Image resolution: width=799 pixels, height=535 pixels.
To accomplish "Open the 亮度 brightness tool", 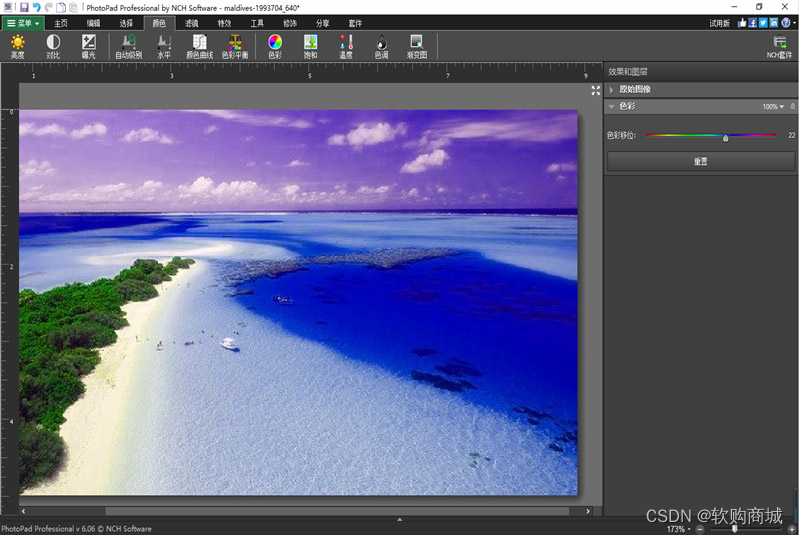I will click(x=18, y=46).
